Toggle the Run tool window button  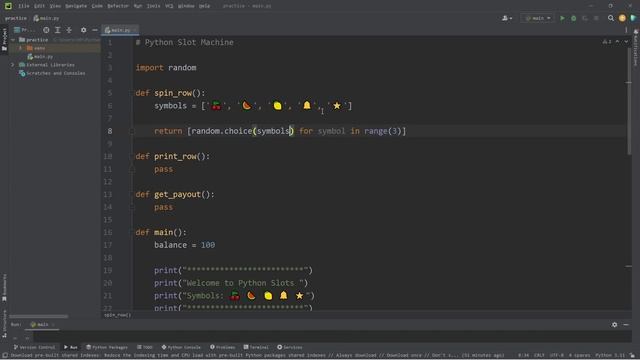pyautogui.click(x=71, y=347)
